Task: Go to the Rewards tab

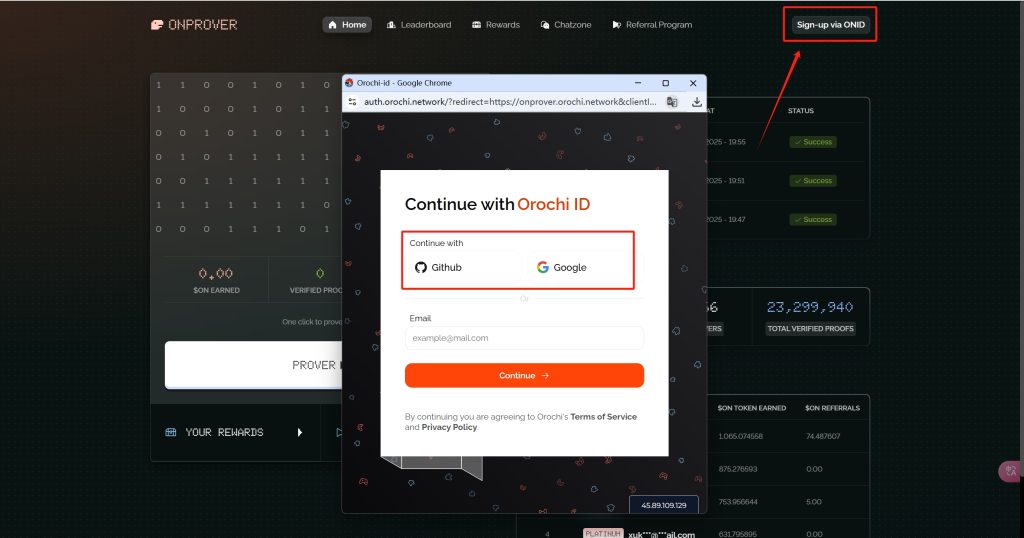Action: [x=496, y=25]
